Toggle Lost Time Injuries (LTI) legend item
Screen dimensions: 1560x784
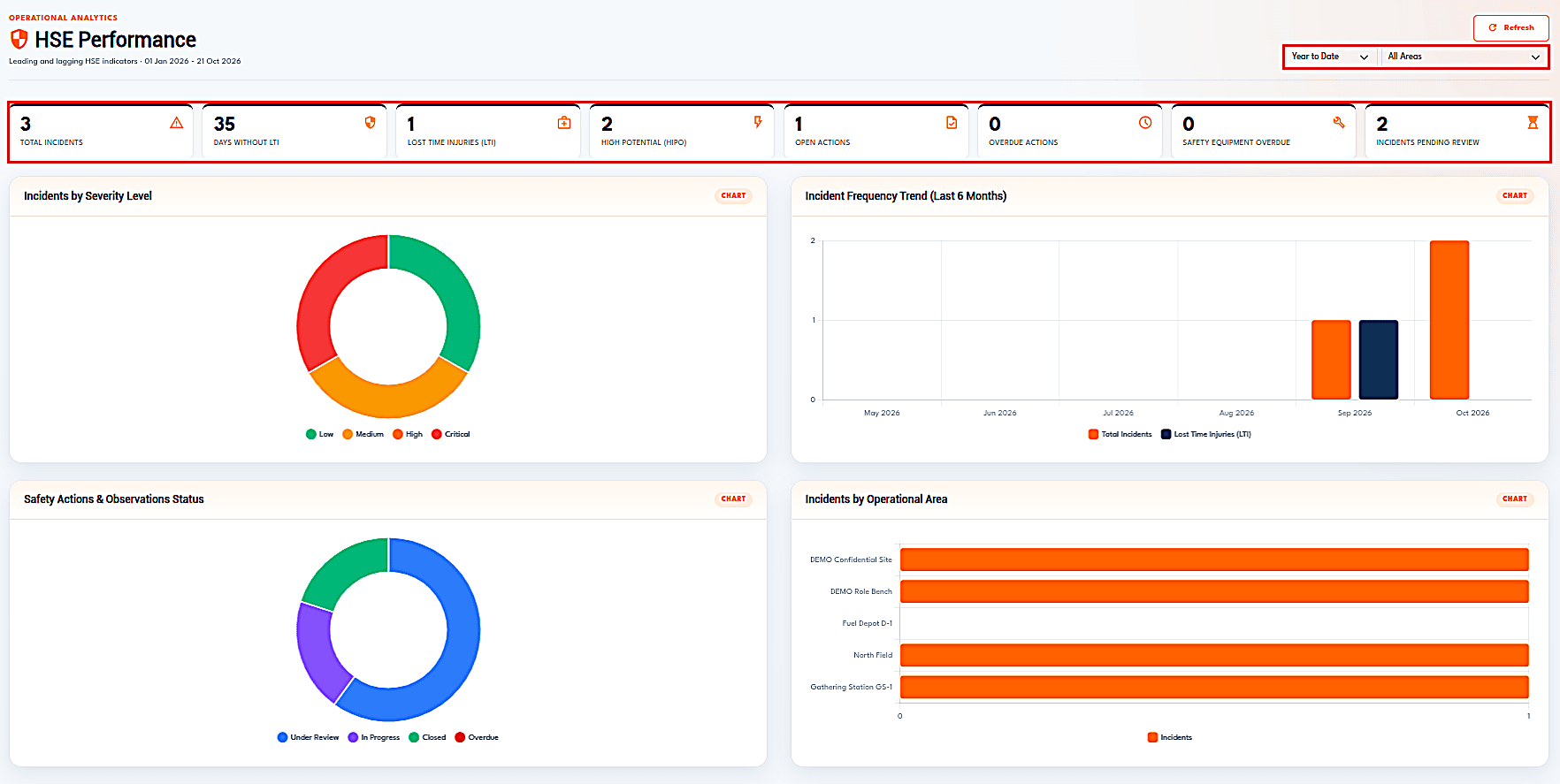click(1205, 434)
